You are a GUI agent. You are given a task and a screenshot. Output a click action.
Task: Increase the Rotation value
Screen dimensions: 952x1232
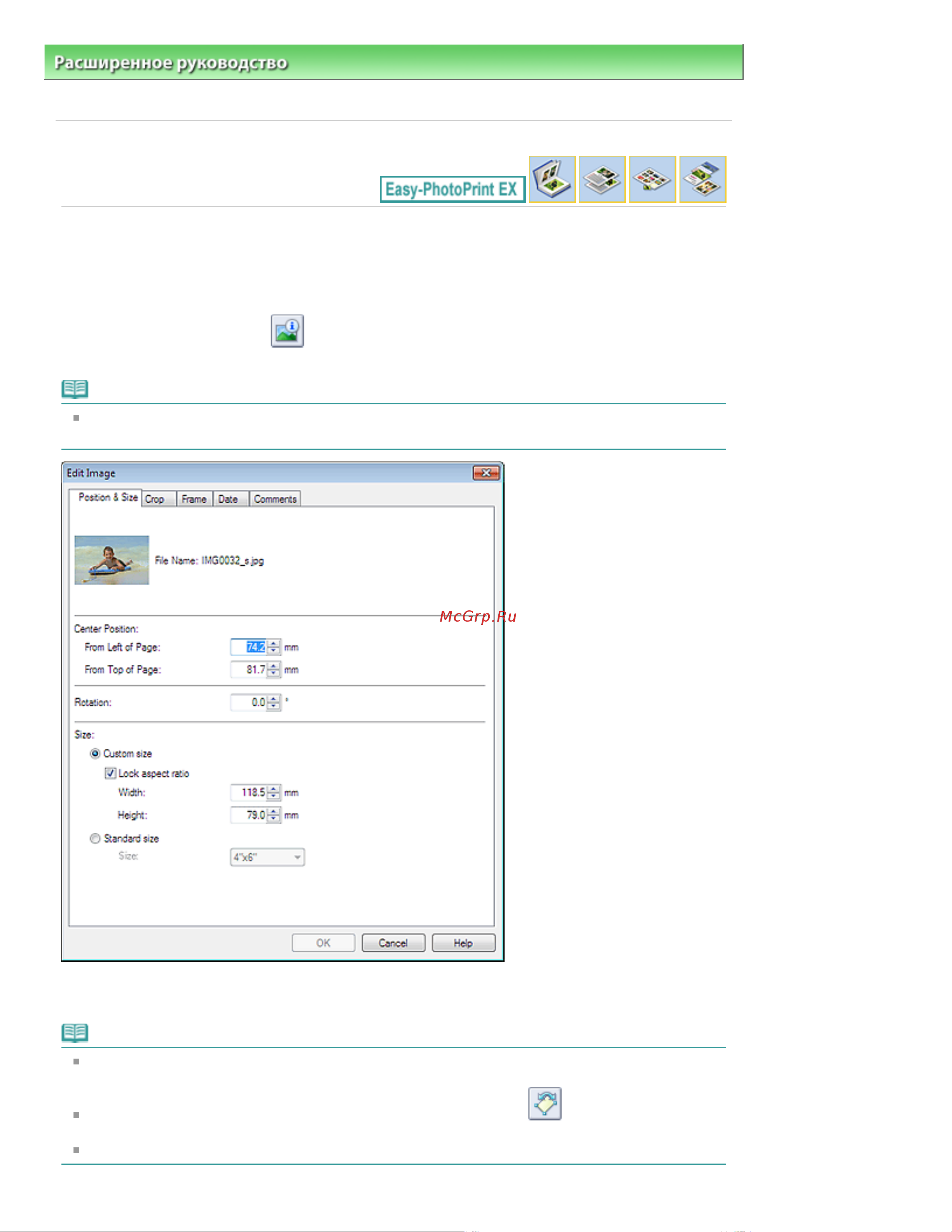pyautogui.click(x=274, y=699)
